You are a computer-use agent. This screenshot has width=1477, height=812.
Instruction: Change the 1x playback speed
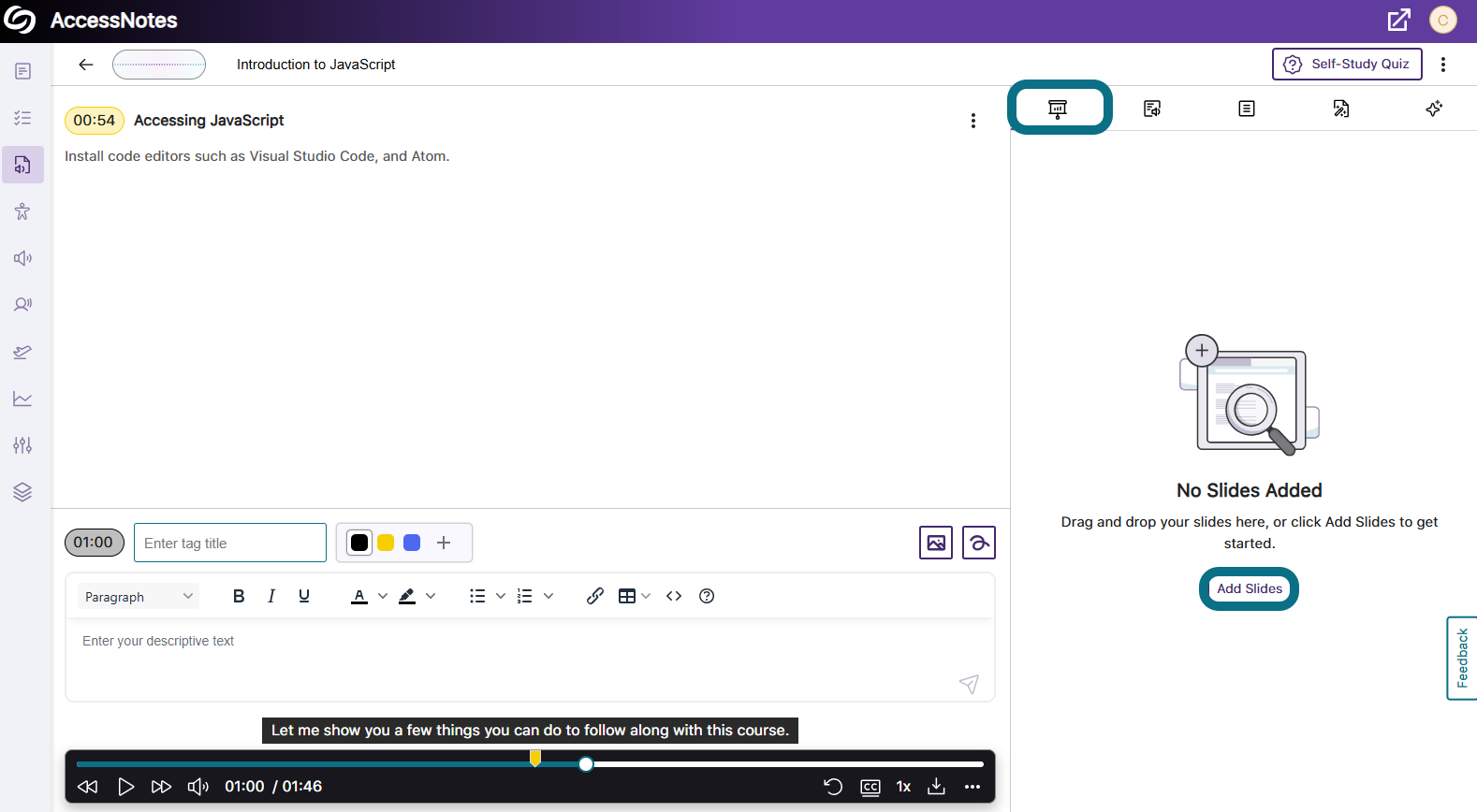[x=903, y=786]
